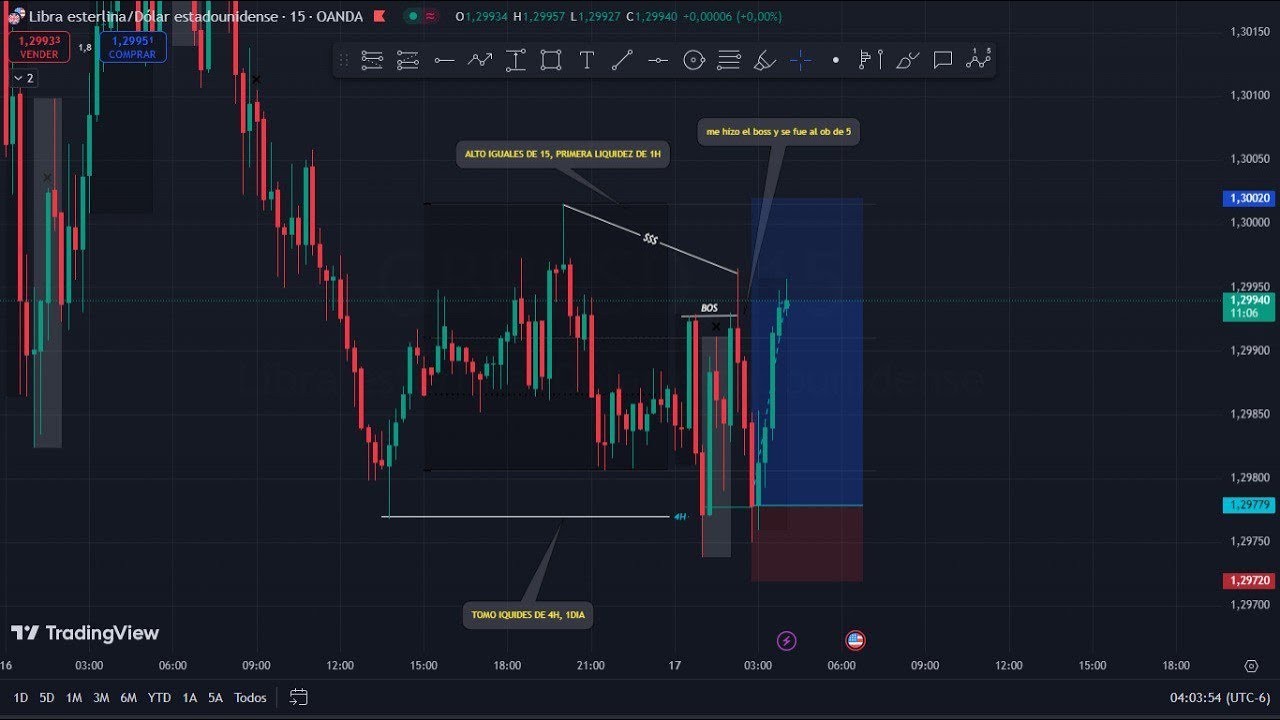The image size is (1280, 720).
Task: Select the text tool
Action: point(587,60)
